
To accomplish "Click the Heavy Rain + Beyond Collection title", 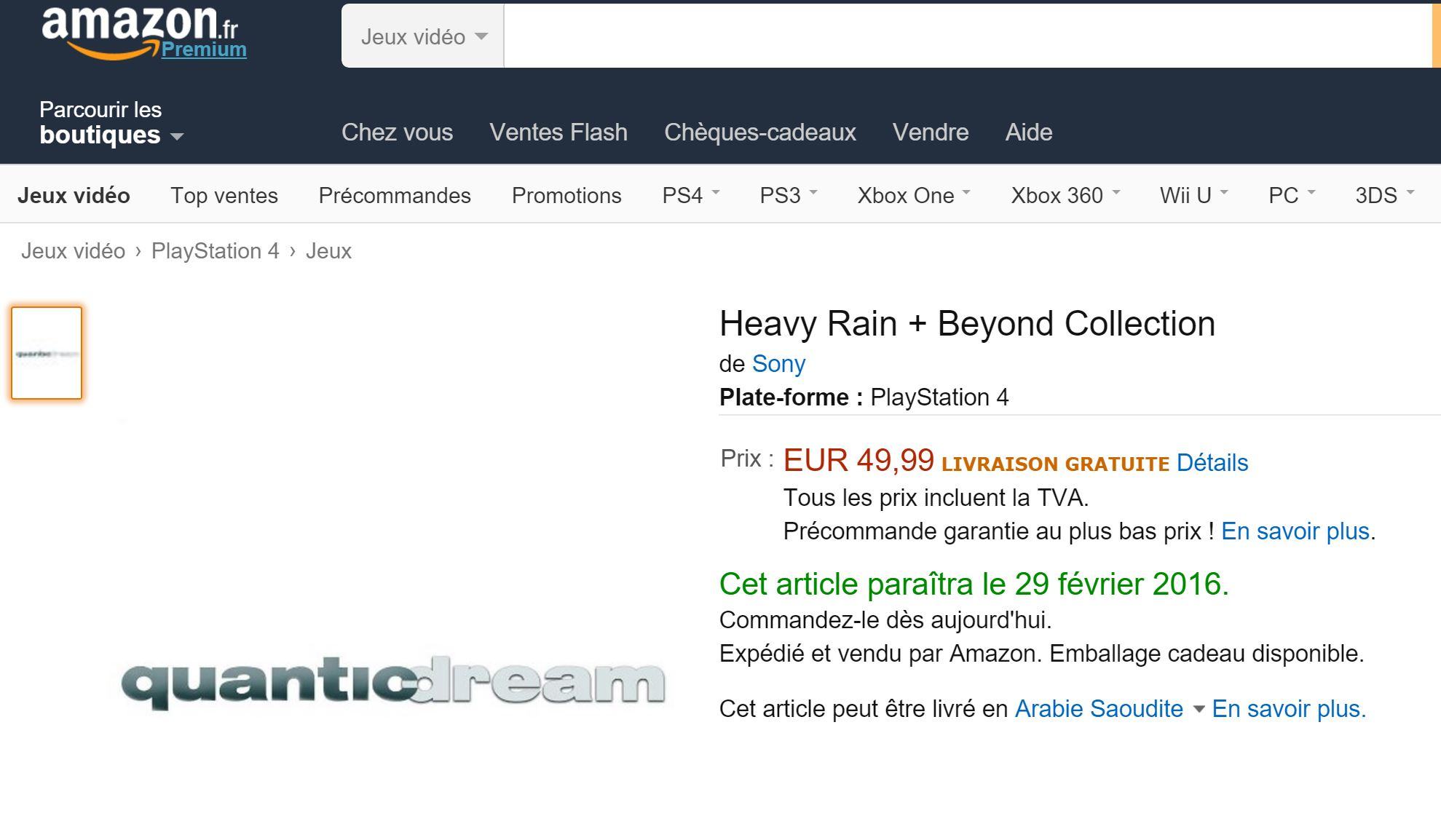I will tap(967, 324).
